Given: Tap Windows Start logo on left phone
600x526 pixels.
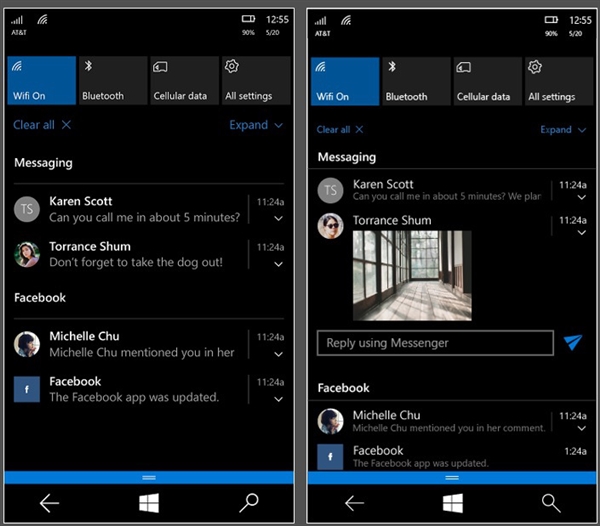Looking at the screenshot, I should (x=149, y=503).
